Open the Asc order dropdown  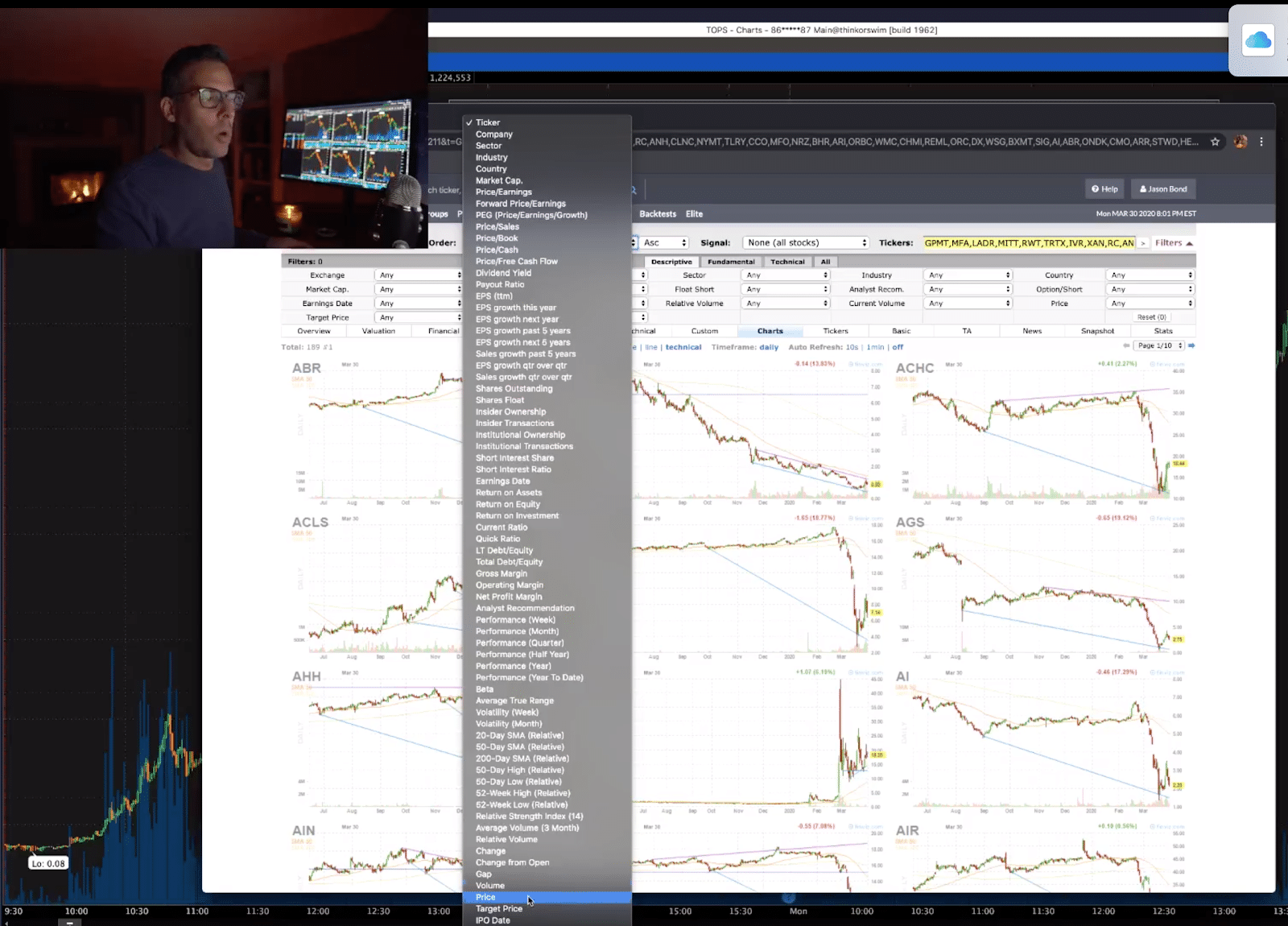[665, 243]
